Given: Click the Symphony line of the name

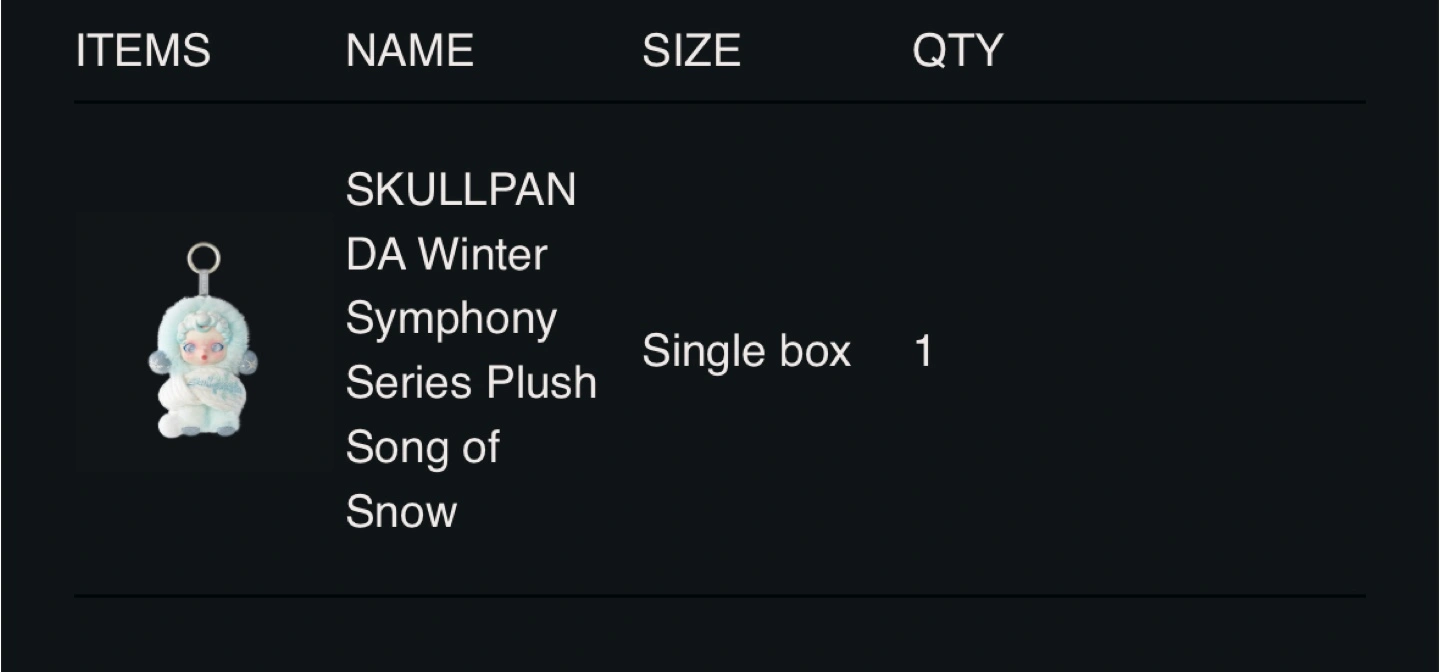Looking at the screenshot, I should pos(451,320).
